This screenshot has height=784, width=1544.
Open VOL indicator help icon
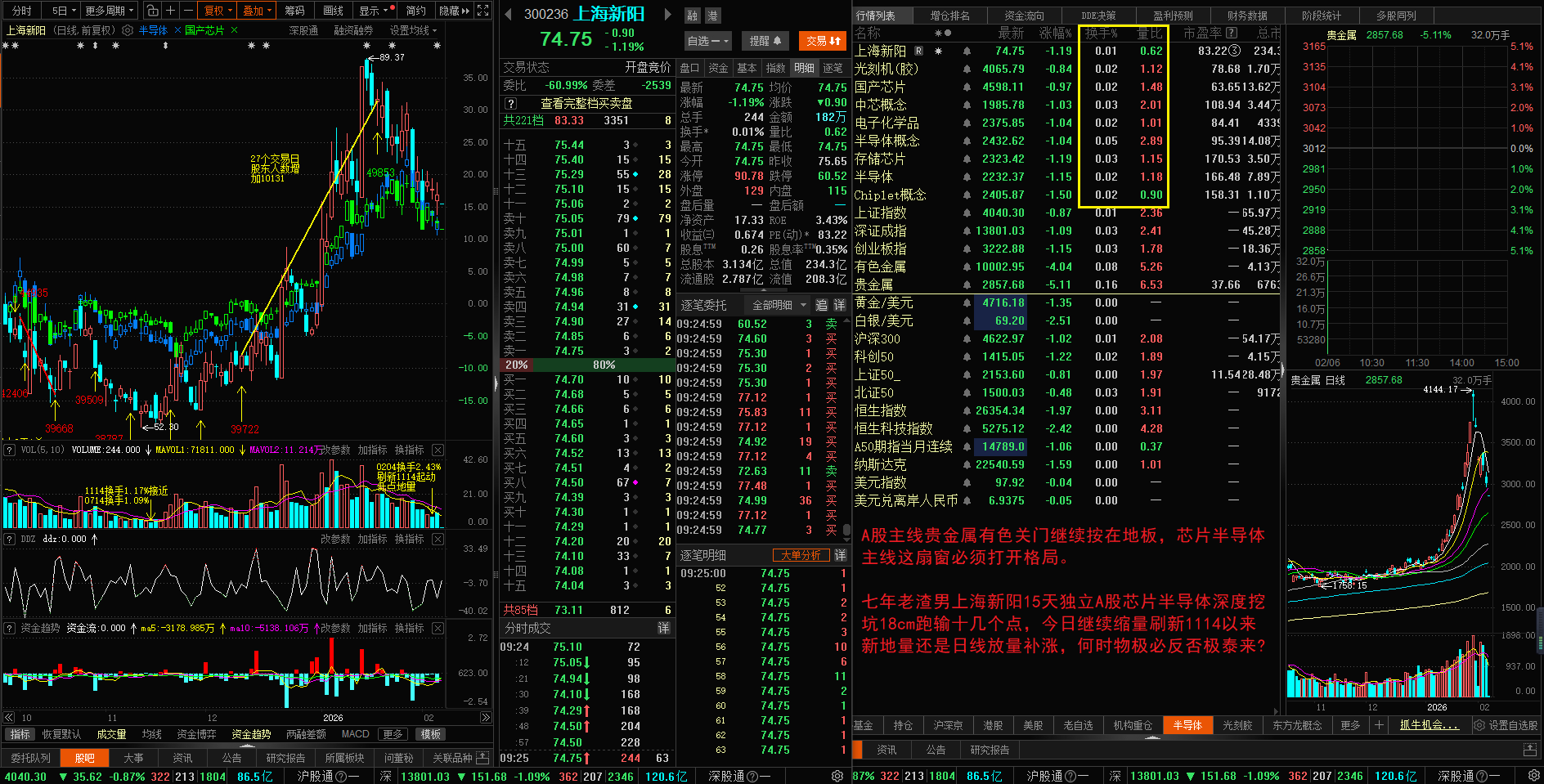(x=9, y=450)
